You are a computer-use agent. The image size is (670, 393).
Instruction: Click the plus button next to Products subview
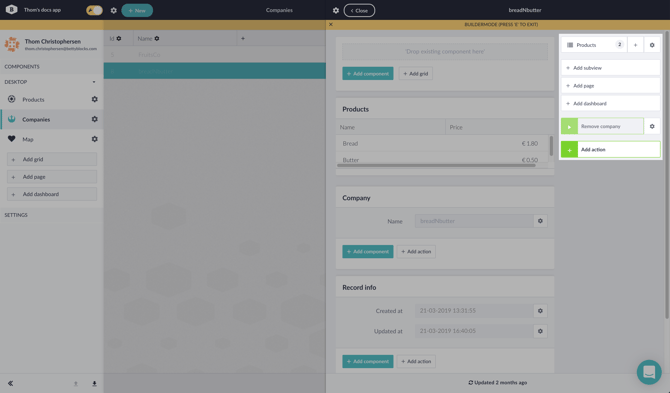pyautogui.click(x=635, y=45)
